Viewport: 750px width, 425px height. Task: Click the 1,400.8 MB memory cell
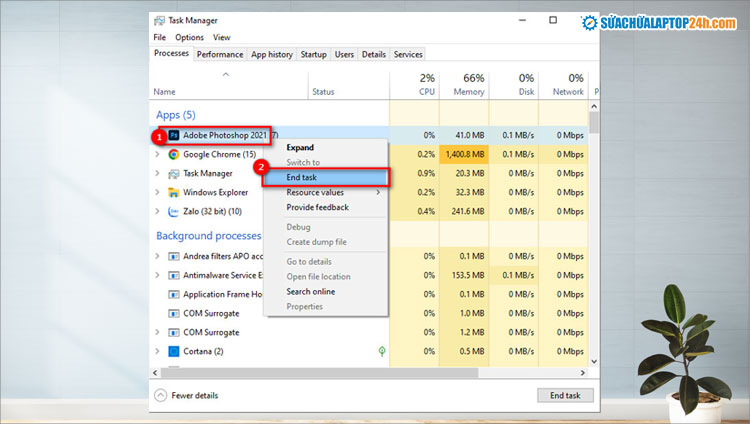(464, 154)
